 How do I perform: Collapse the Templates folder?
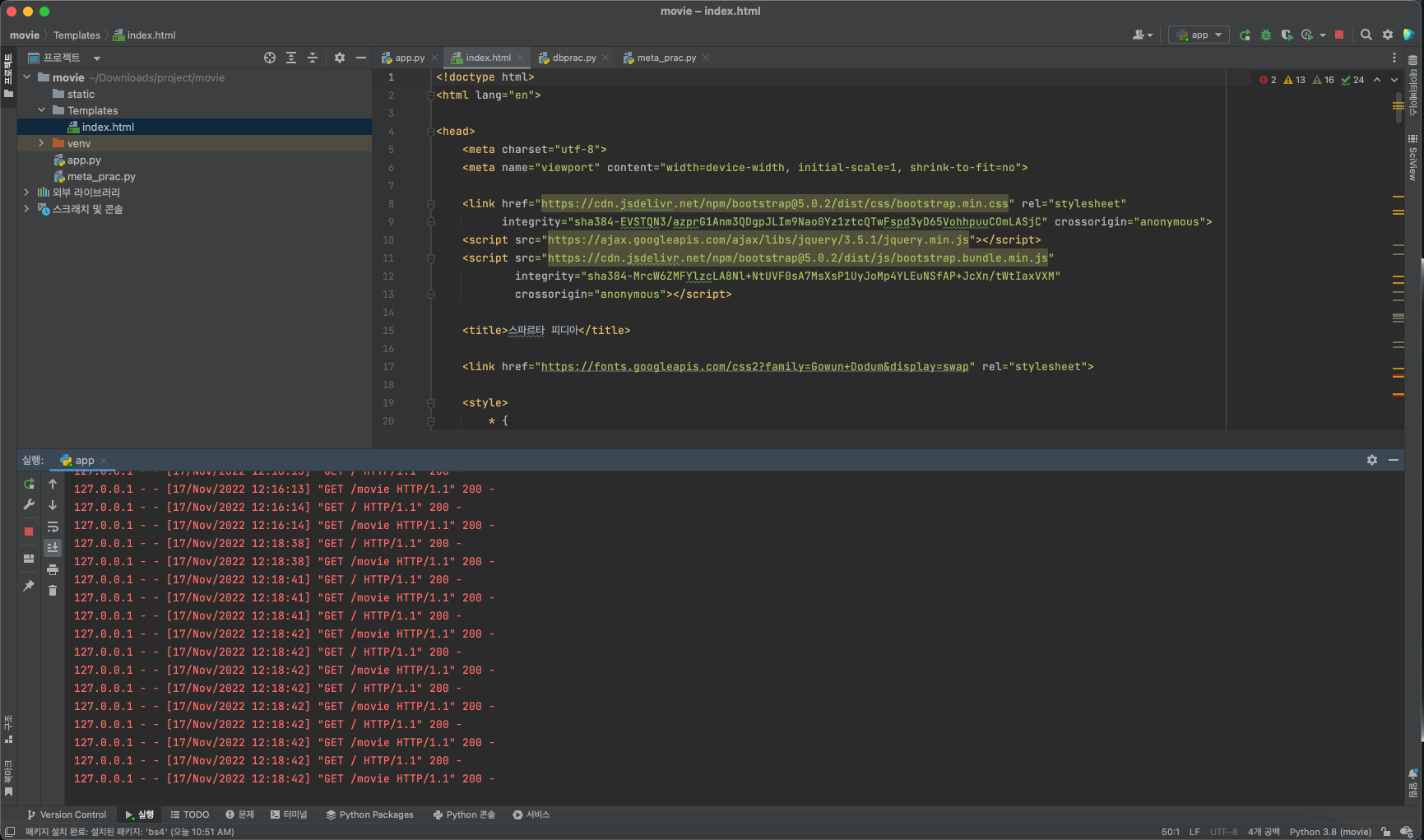point(42,110)
